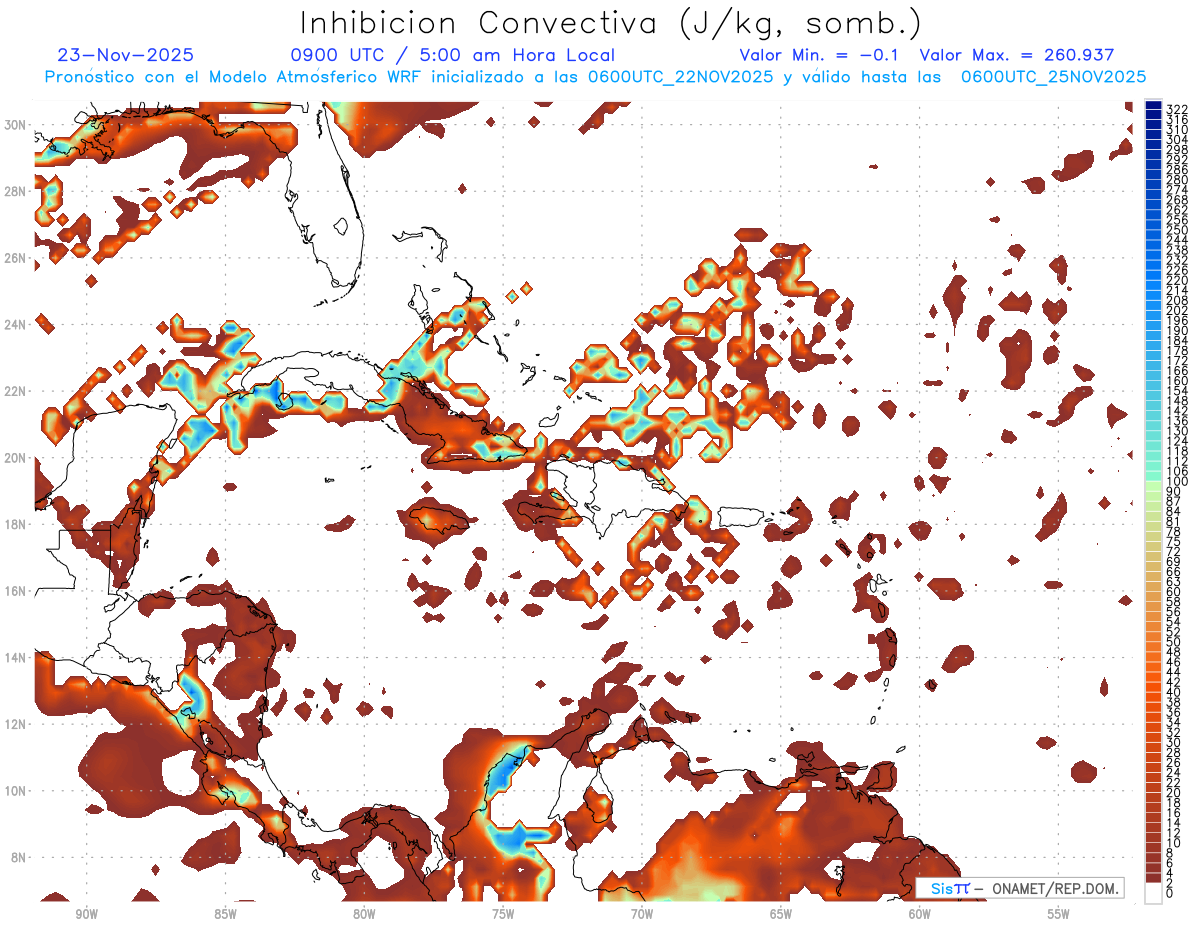Click the '14N' latitude label
This screenshot has height=927, width=1200.
pyautogui.click(x=17, y=657)
